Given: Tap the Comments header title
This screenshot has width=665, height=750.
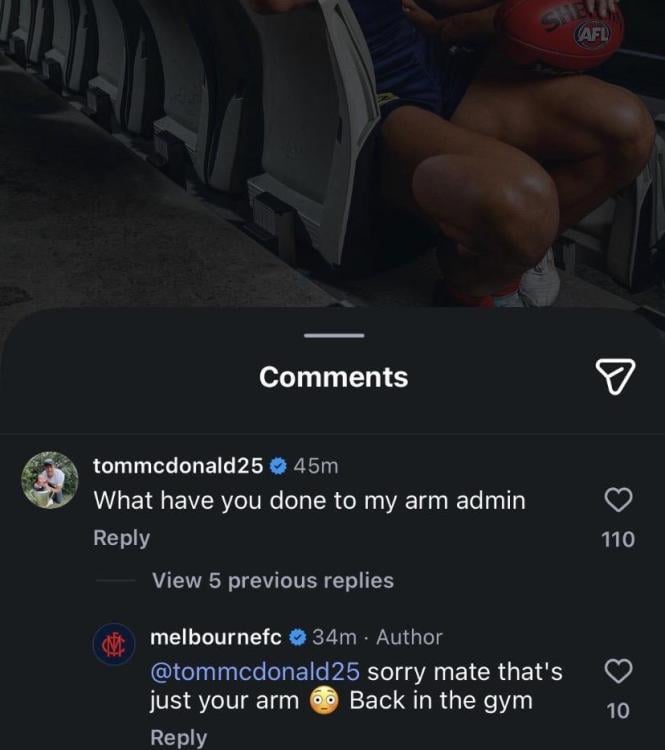Looking at the screenshot, I should 333,377.
